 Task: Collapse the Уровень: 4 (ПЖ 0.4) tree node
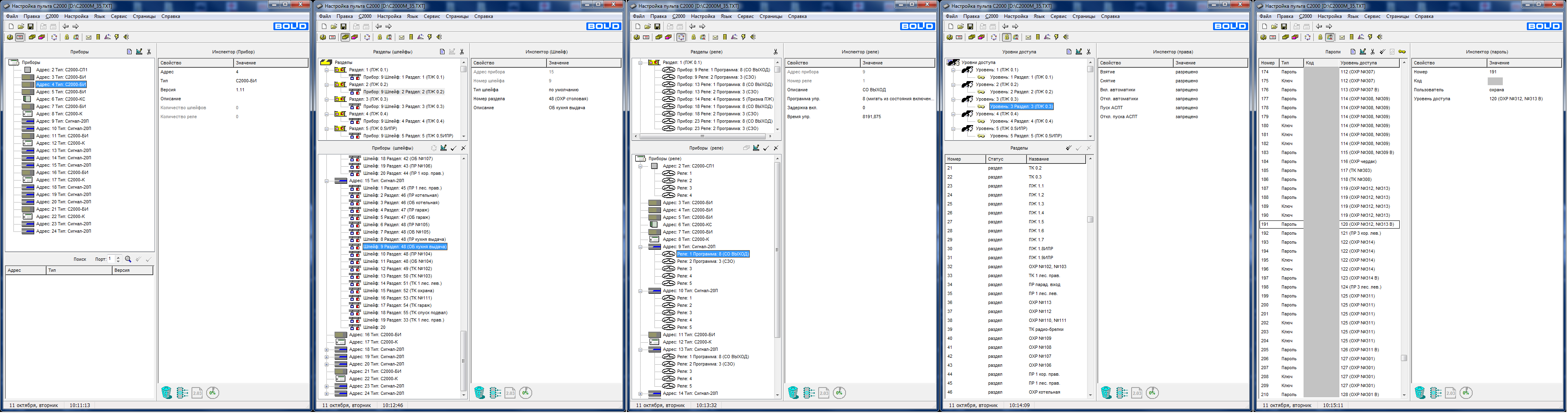[953, 114]
